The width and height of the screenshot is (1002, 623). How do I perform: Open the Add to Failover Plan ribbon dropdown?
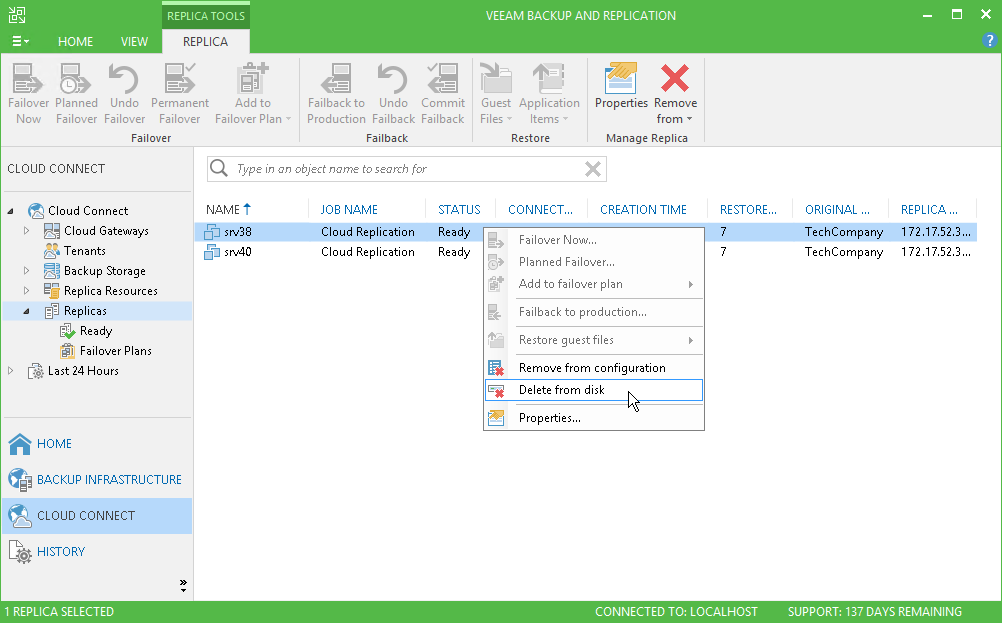252,94
